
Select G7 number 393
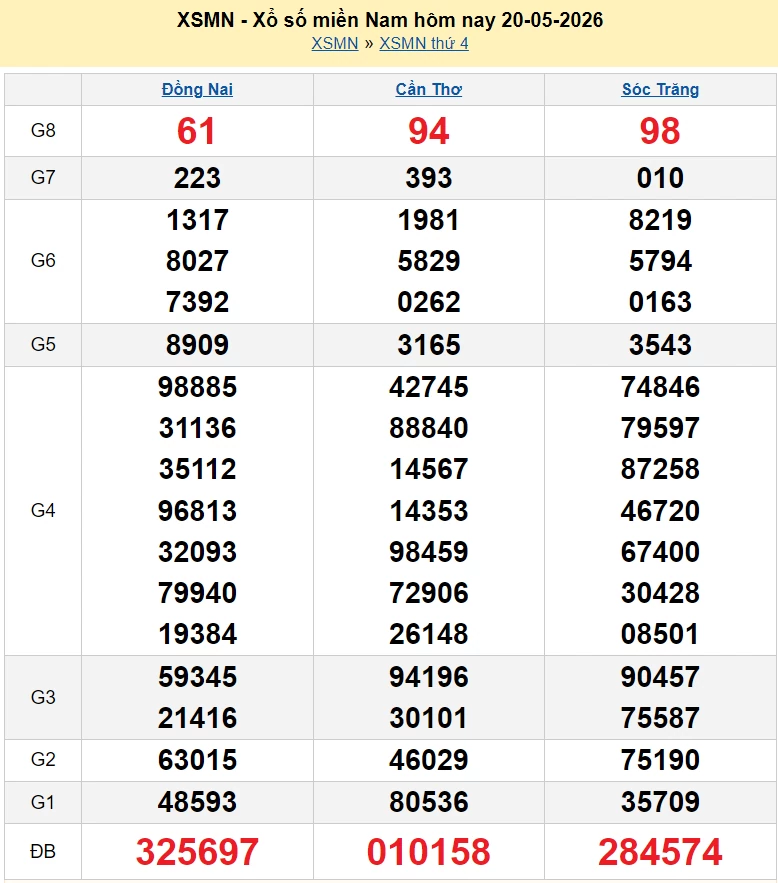[429, 178]
